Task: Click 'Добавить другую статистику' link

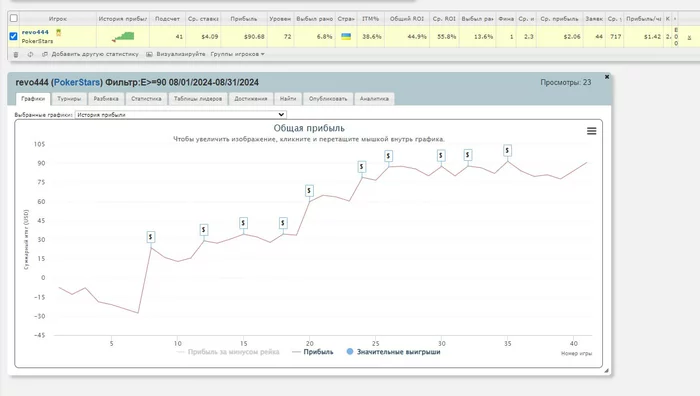Action: coord(95,54)
